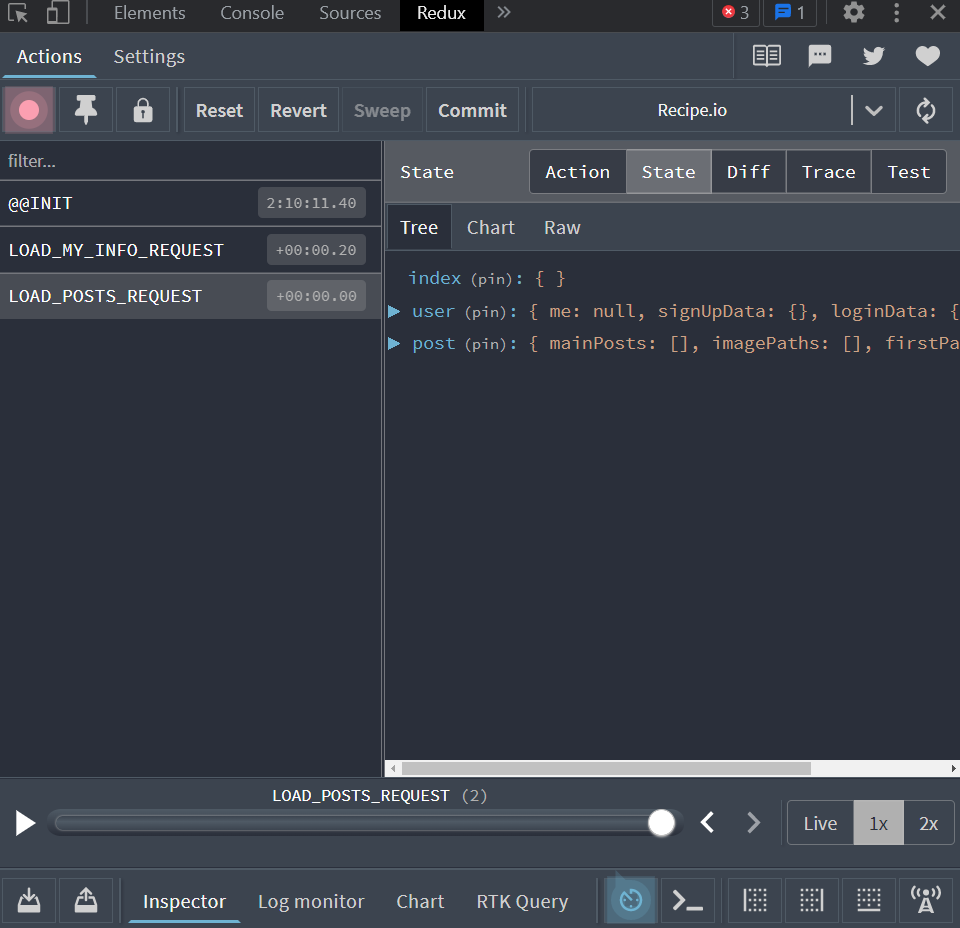Reload the Recipe.io store connection

pyautogui.click(x=925, y=110)
